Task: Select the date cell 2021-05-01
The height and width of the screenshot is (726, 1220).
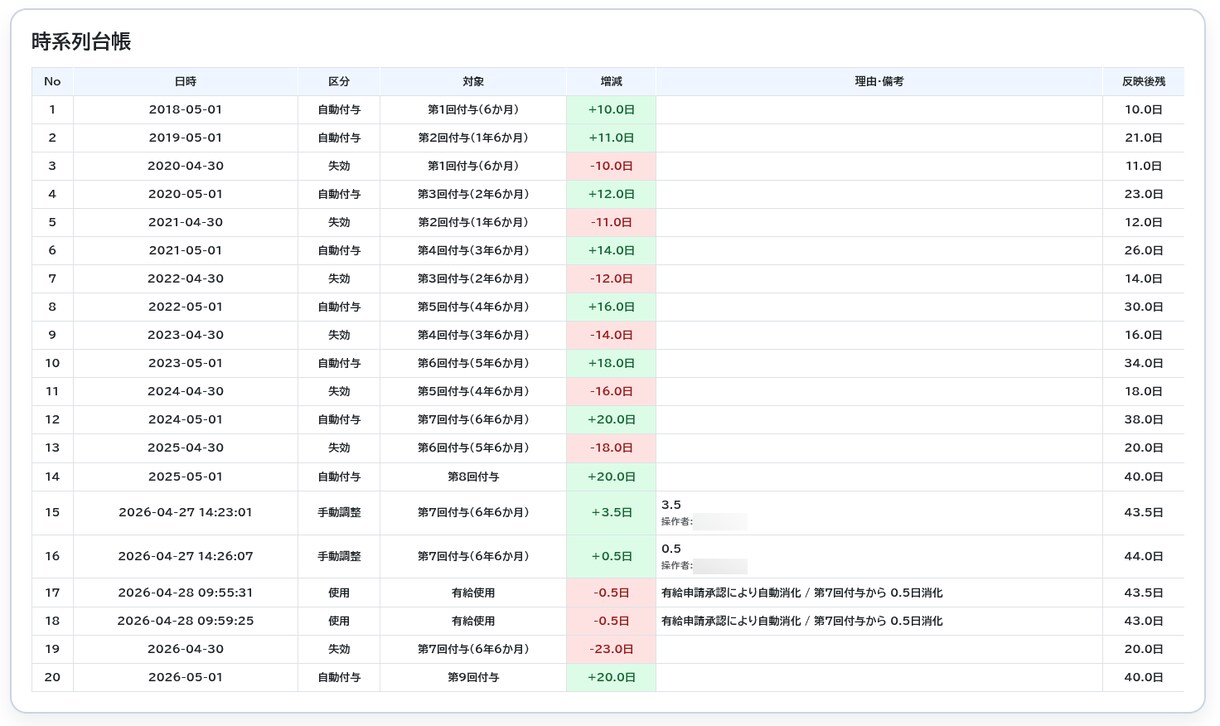Action: [x=185, y=250]
